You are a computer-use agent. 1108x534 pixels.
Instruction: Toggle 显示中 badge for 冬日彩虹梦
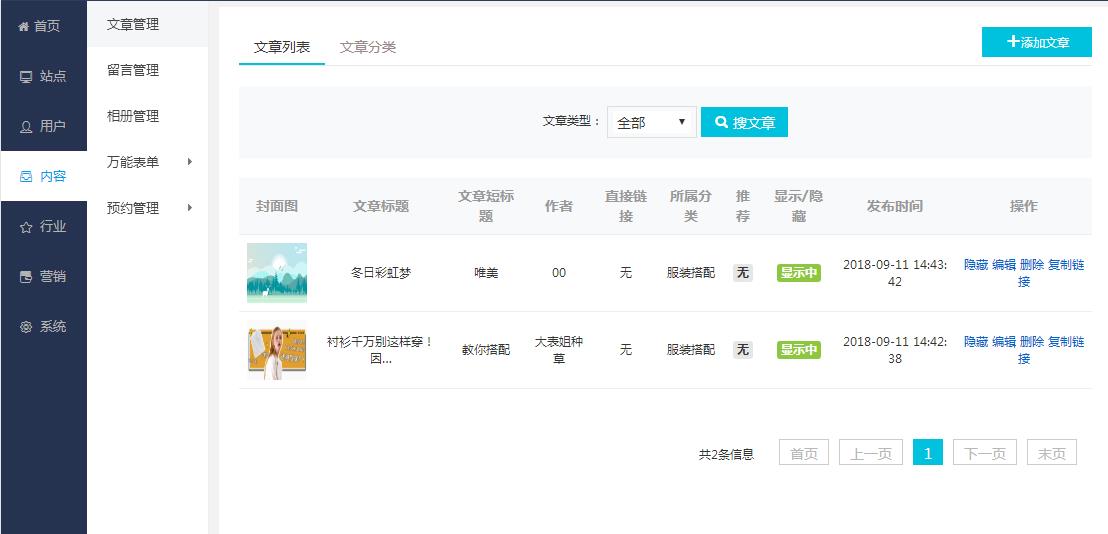[798, 273]
